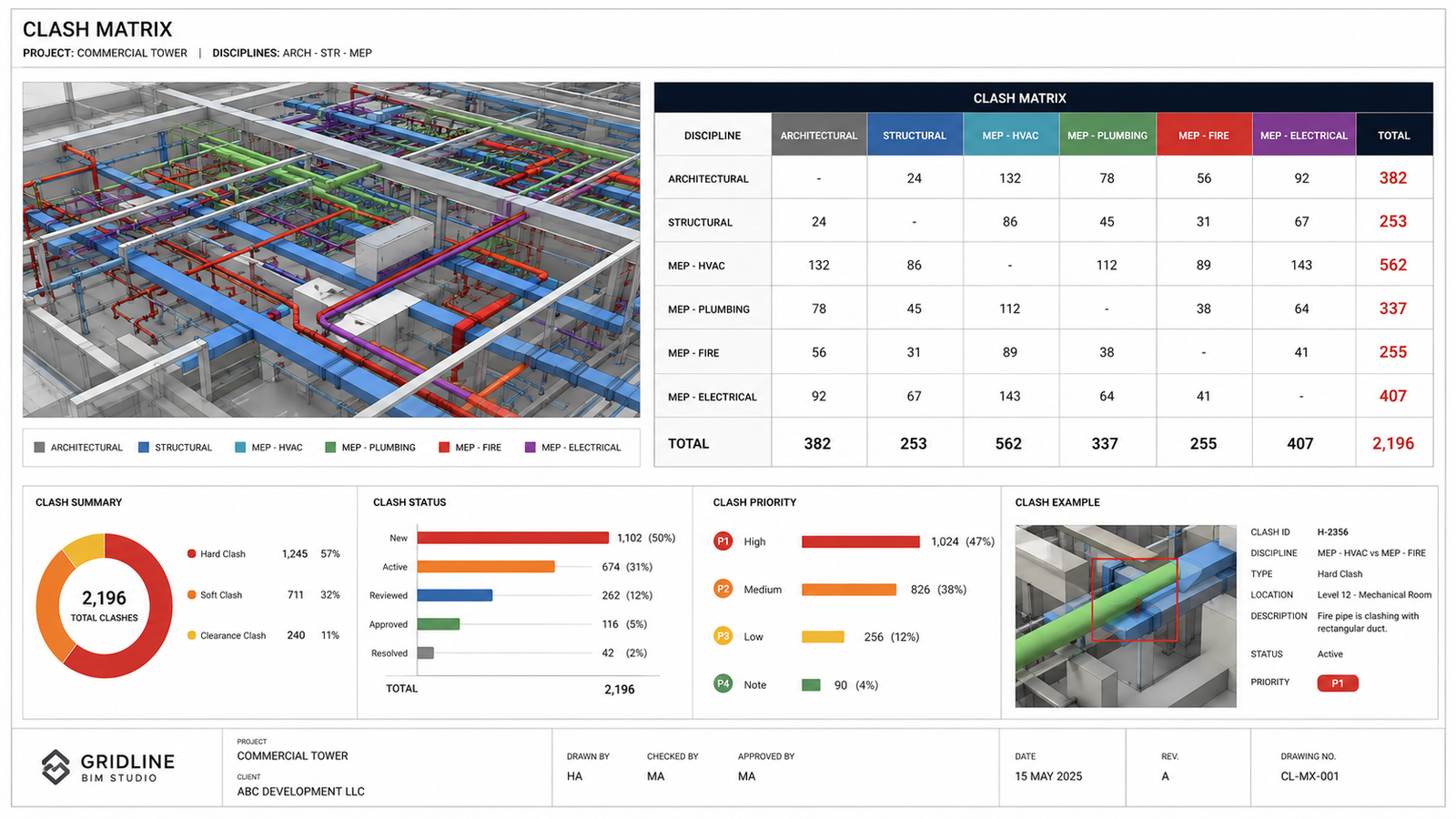Click the donut chart total clashes center
Screen dimensions: 1456x819
click(105, 605)
